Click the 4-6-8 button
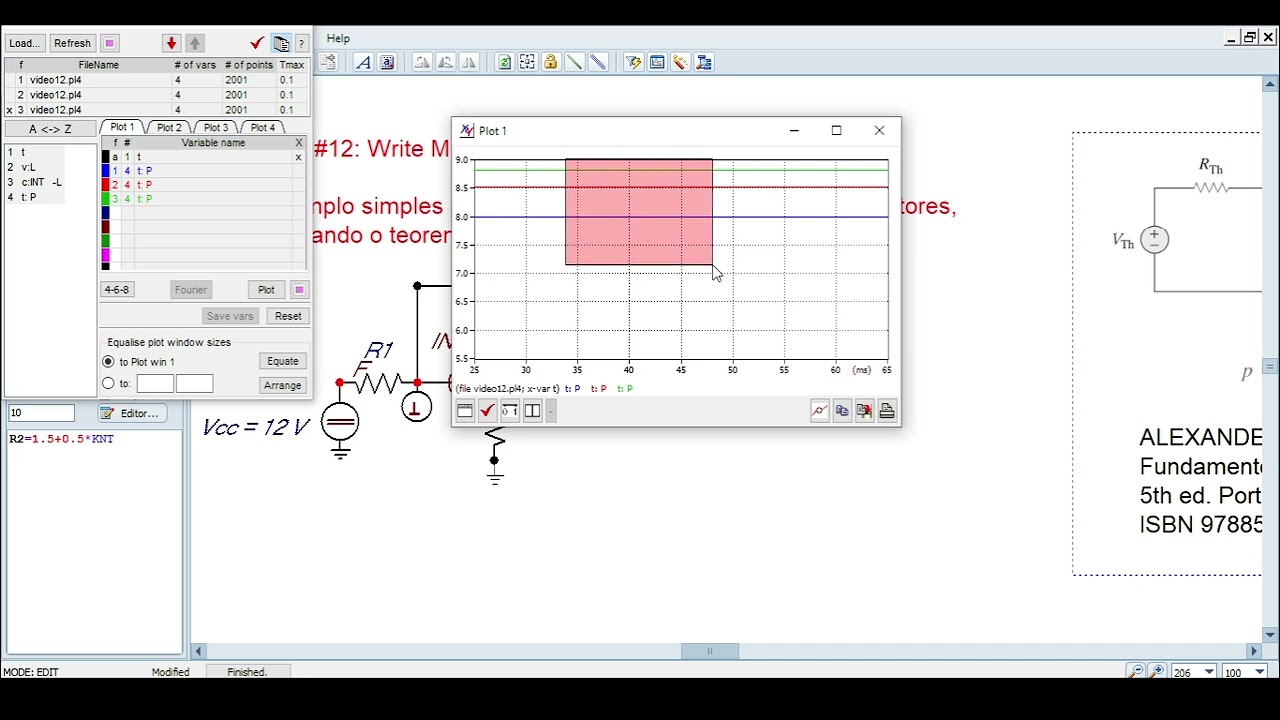 (116, 290)
